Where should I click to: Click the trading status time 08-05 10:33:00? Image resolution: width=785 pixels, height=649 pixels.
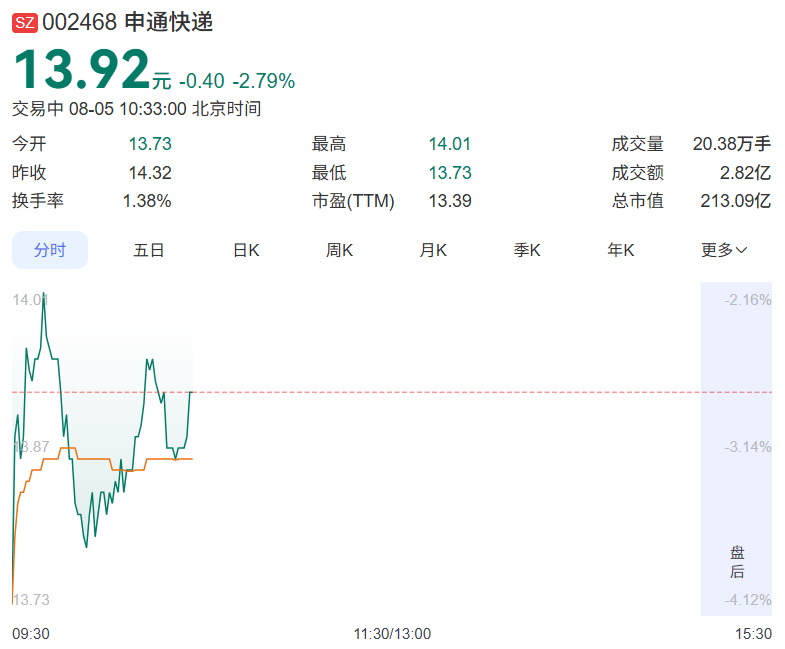pyautogui.click(x=128, y=109)
